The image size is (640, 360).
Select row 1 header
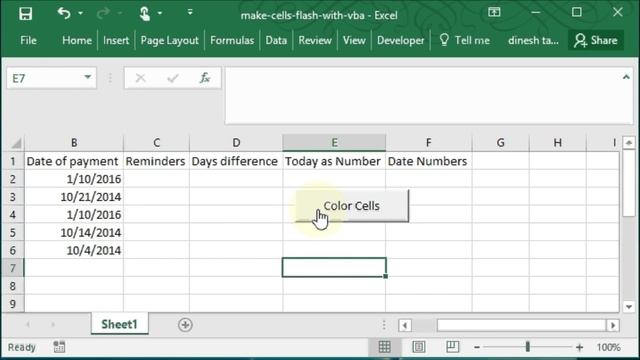tap(13, 161)
